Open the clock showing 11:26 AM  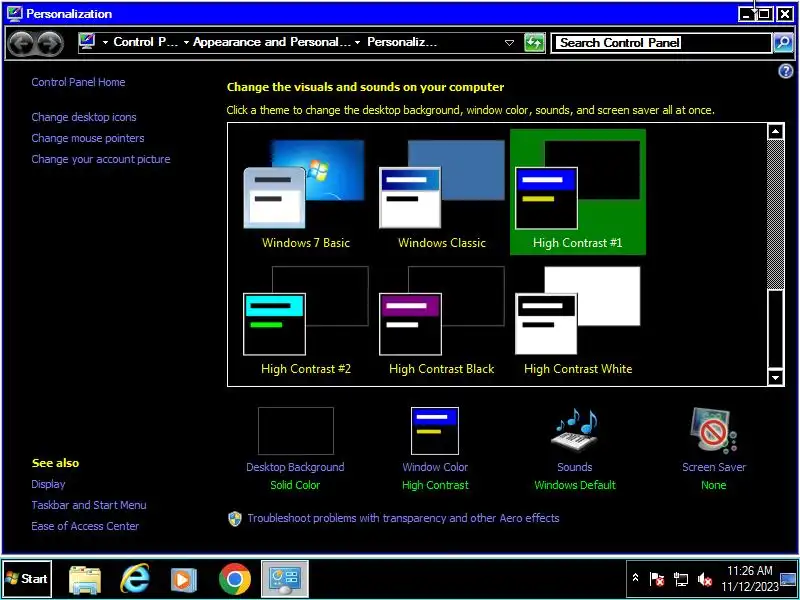749,579
